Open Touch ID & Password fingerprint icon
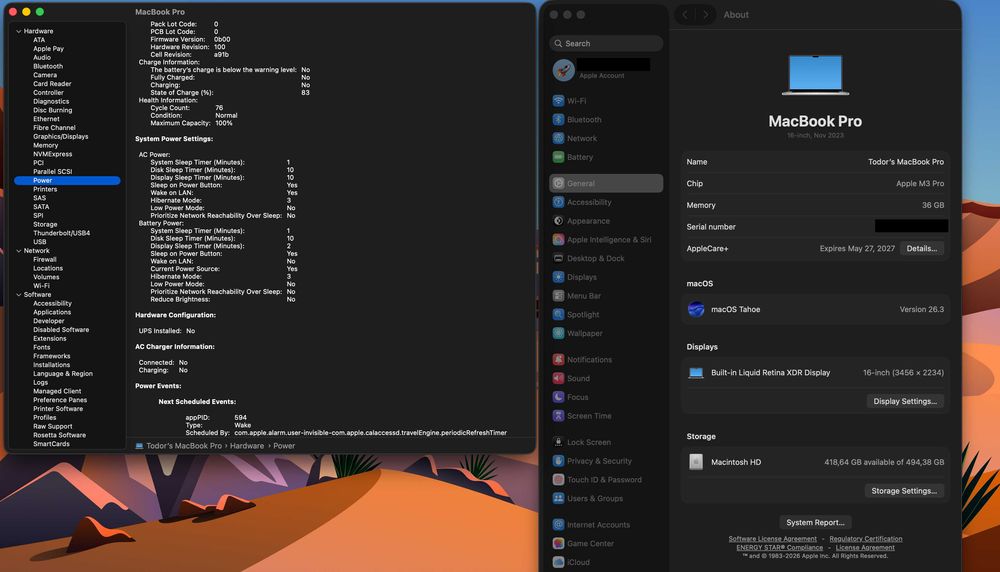Image resolution: width=1000 pixels, height=572 pixels. point(558,480)
